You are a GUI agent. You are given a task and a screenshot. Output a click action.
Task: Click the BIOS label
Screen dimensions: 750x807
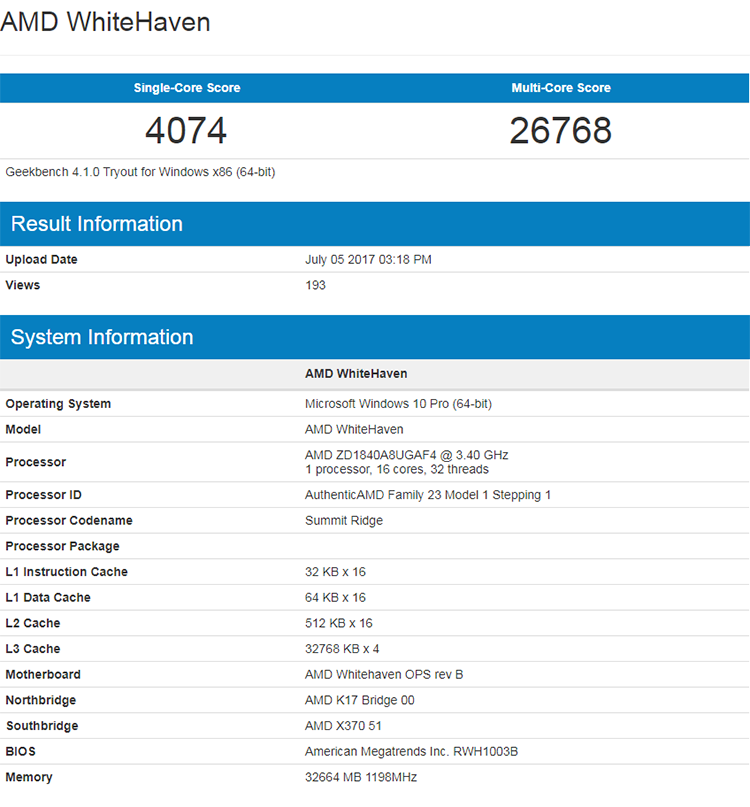coord(21,751)
